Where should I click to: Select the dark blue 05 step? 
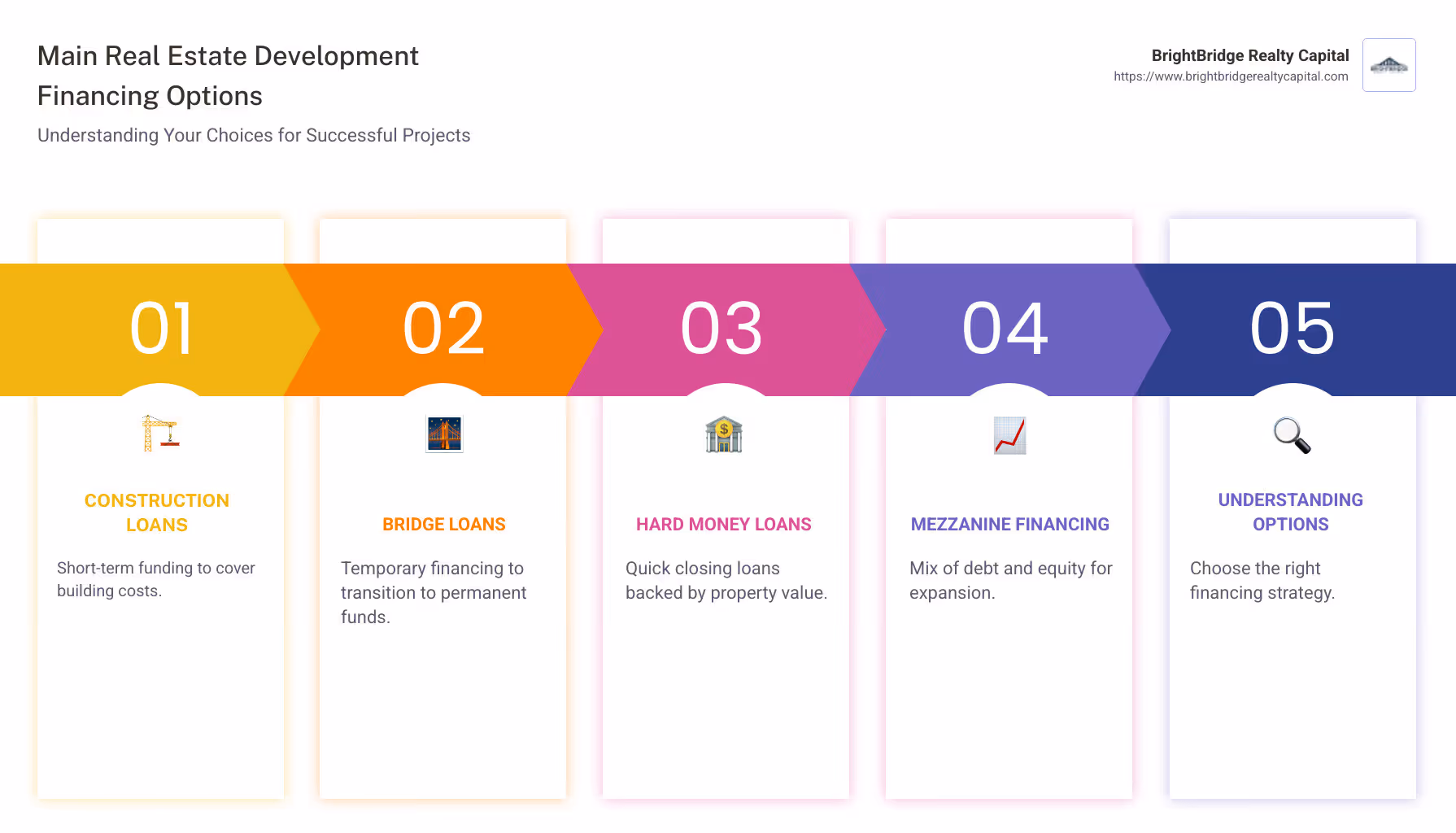click(x=1295, y=329)
